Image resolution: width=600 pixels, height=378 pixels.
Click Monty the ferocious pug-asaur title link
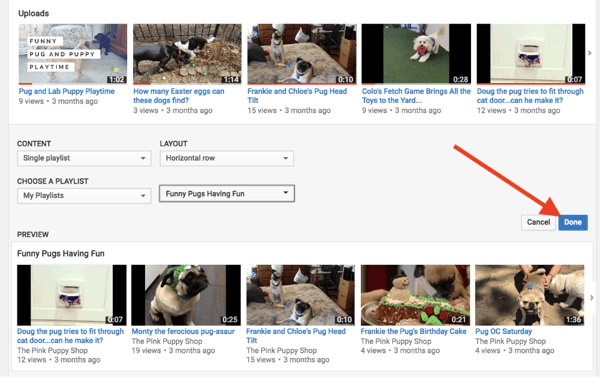pyautogui.click(x=183, y=331)
